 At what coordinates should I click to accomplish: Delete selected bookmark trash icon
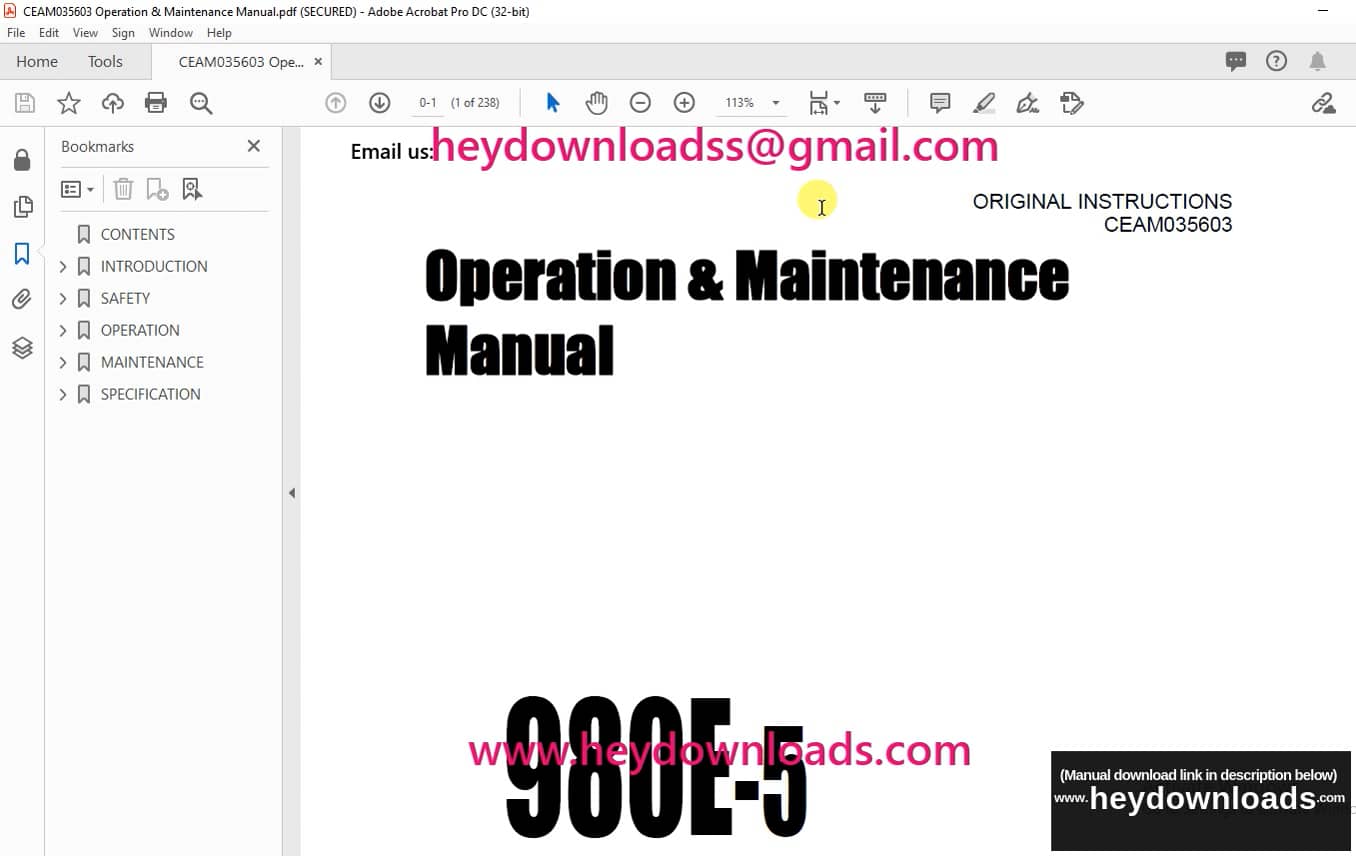[x=123, y=189]
